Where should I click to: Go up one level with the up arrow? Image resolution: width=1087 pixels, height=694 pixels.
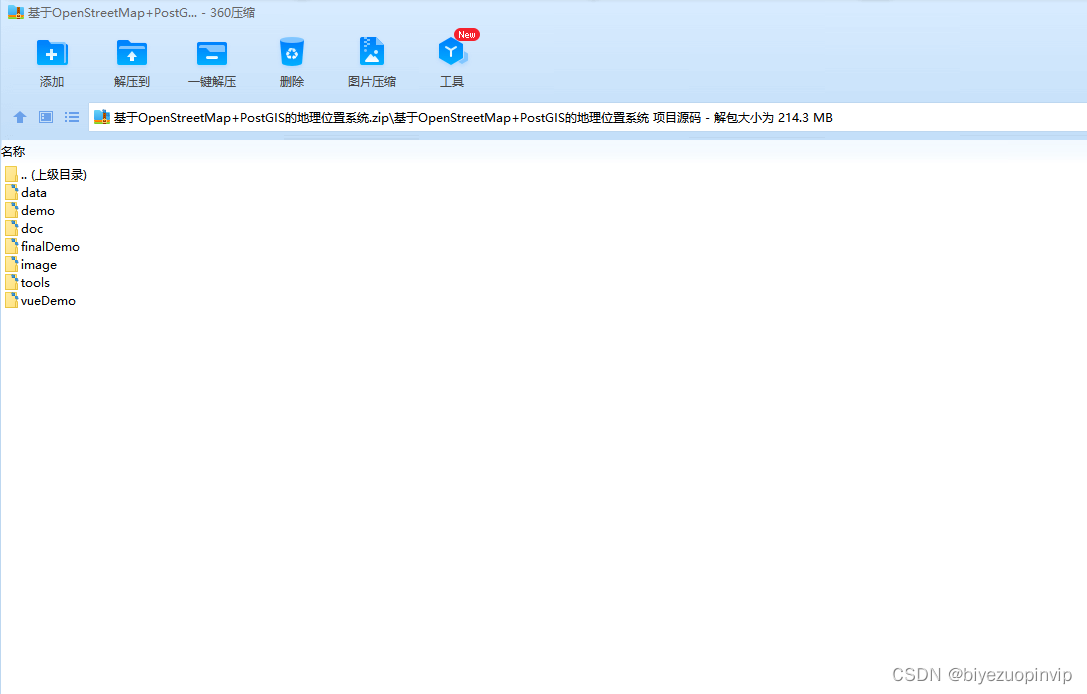coord(20,117)
